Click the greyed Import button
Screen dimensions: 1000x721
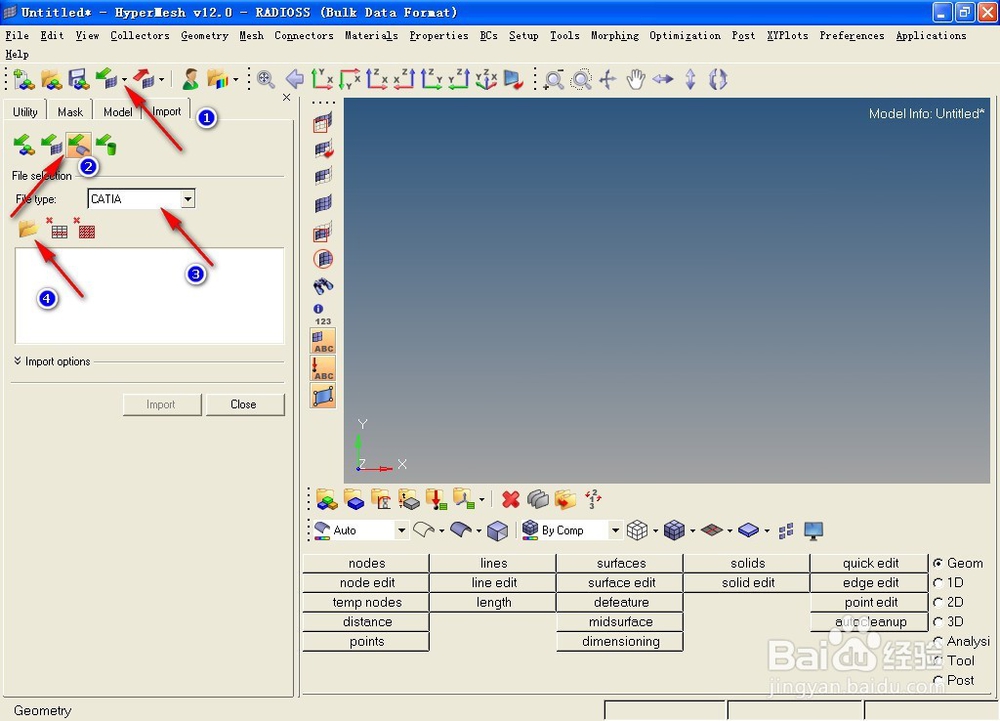click(x=161, y=404)
